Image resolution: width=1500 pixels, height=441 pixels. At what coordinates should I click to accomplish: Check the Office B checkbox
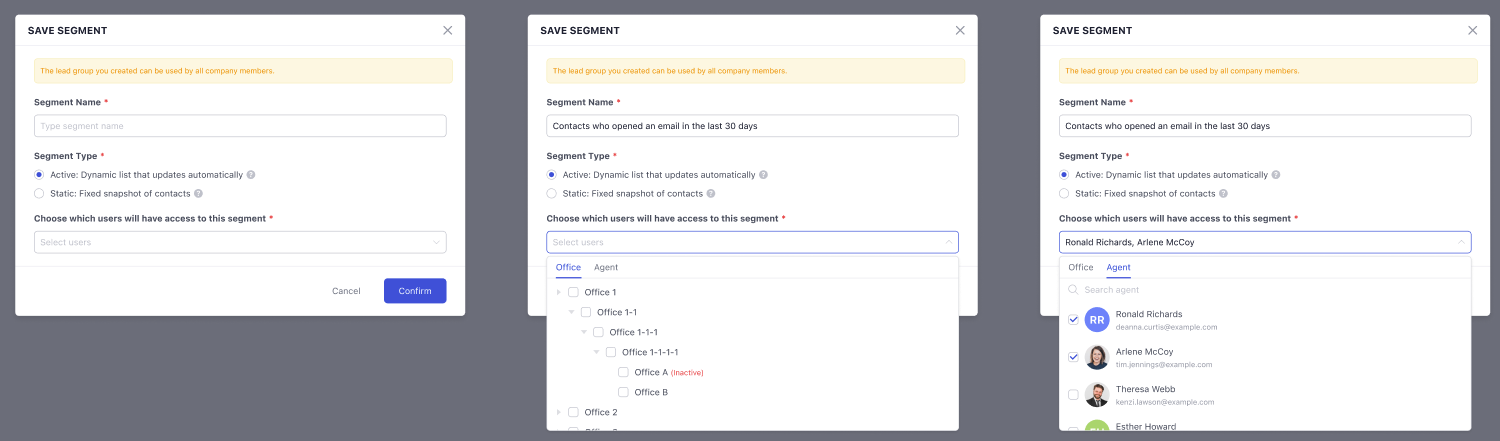[623, 392]
